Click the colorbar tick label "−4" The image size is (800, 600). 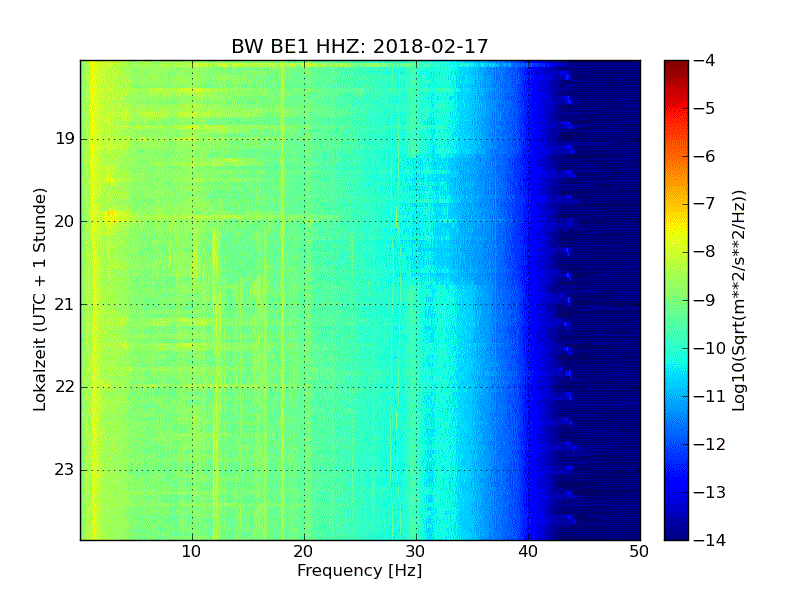click(x=705, y=60)
